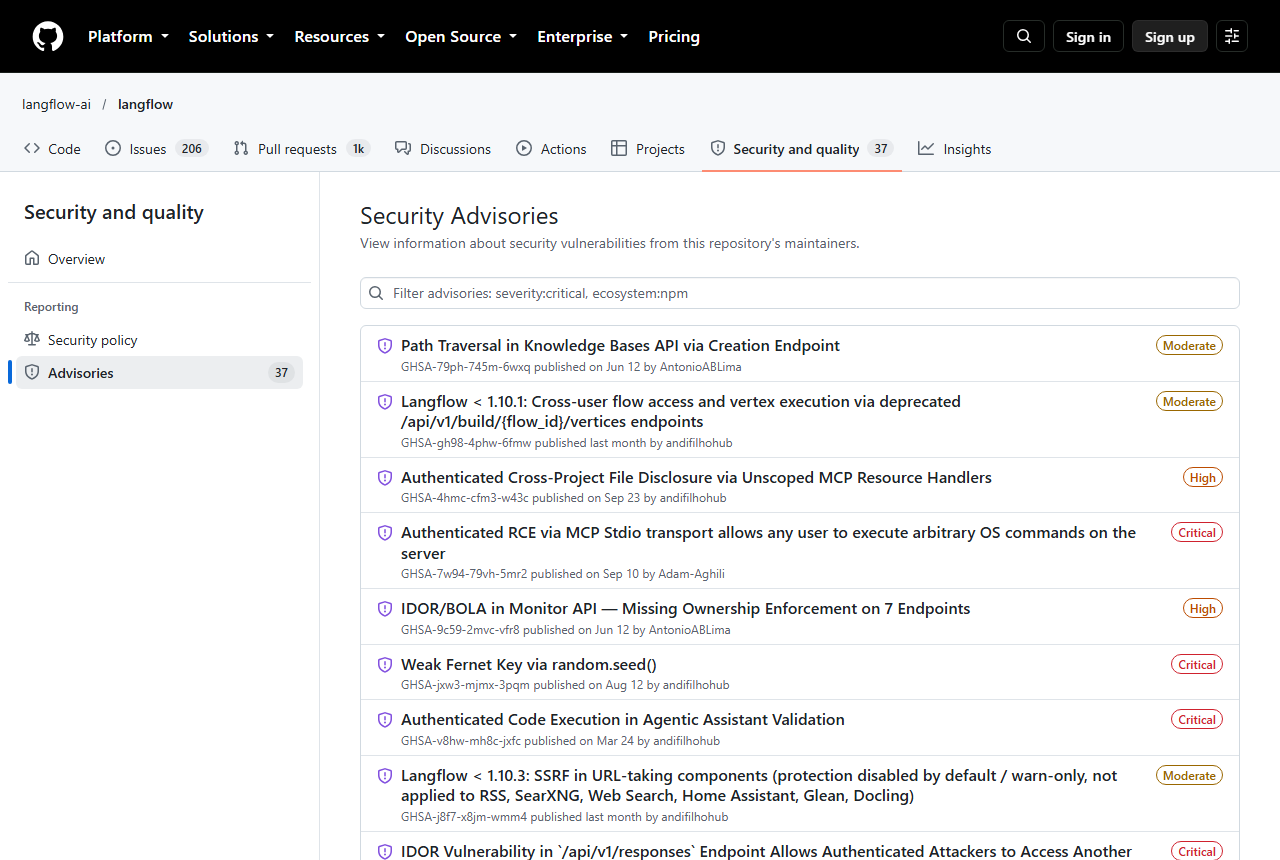Open the GitHub homepage logo
Viewport: 1280px width, 860px height.
click(x=48, y=36)
